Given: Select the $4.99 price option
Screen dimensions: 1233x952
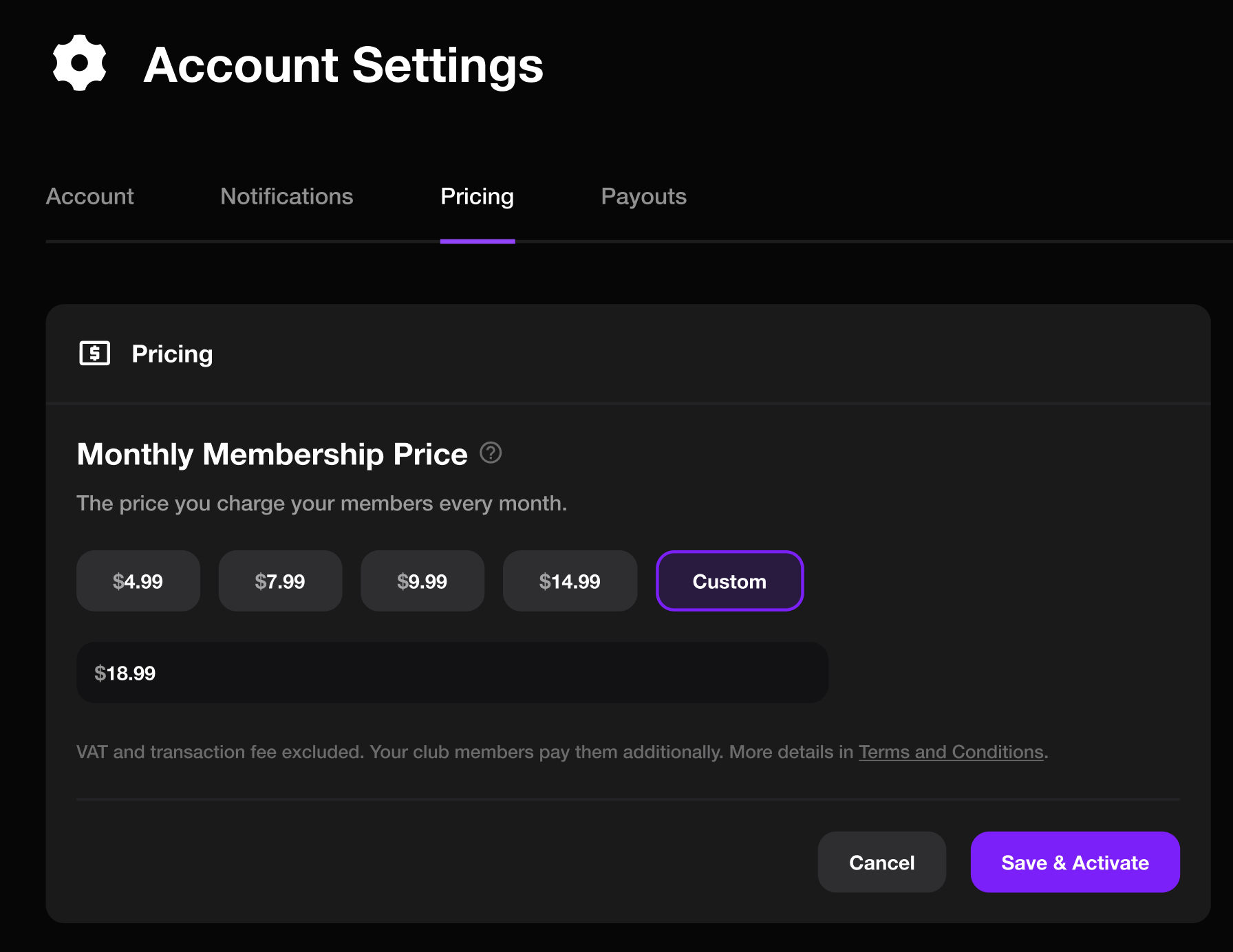Looking at the screenshot, I should coord(138,581).
